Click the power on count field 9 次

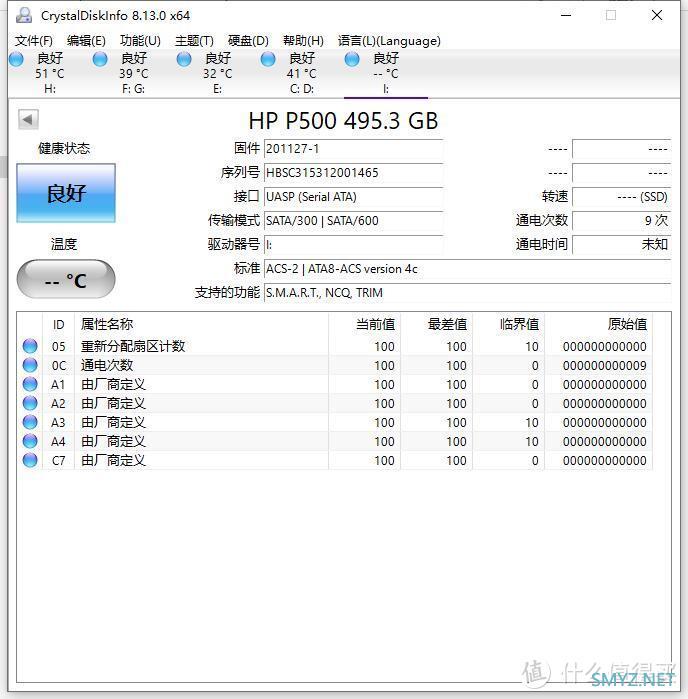(621, 221)
